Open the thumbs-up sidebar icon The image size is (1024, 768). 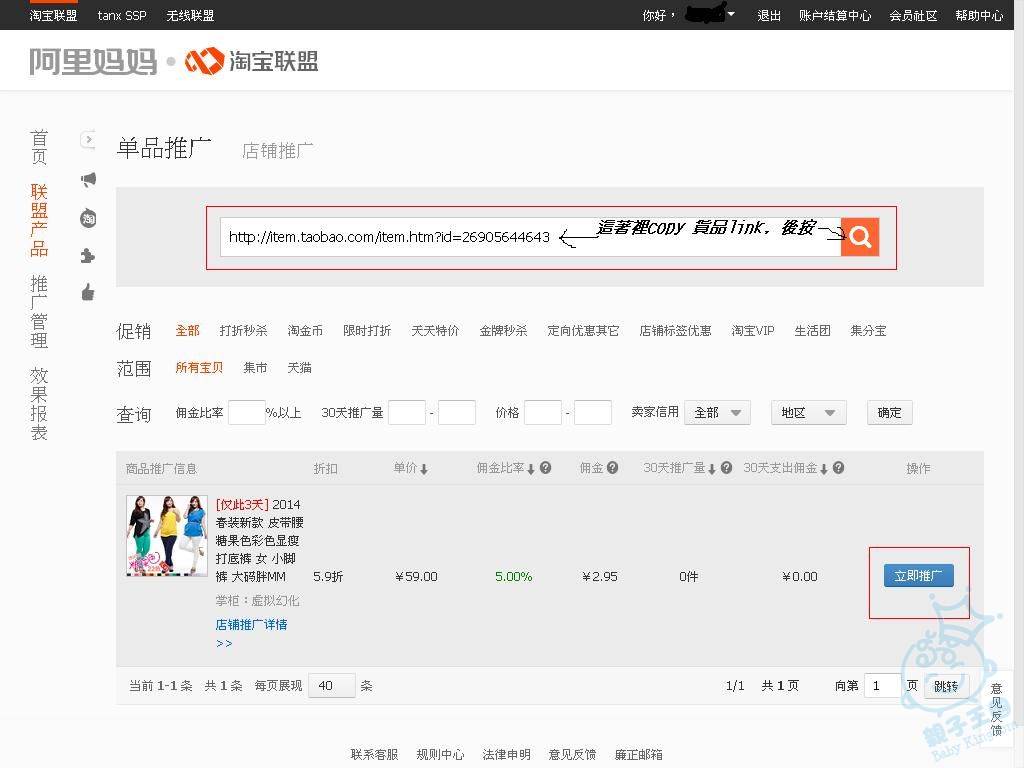88,292
